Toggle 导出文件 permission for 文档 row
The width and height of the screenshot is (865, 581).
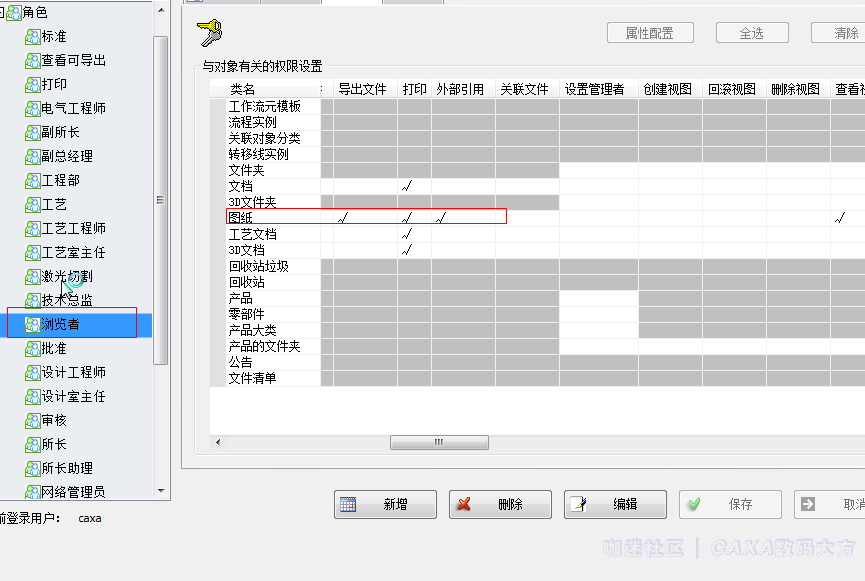coord(366,186)
